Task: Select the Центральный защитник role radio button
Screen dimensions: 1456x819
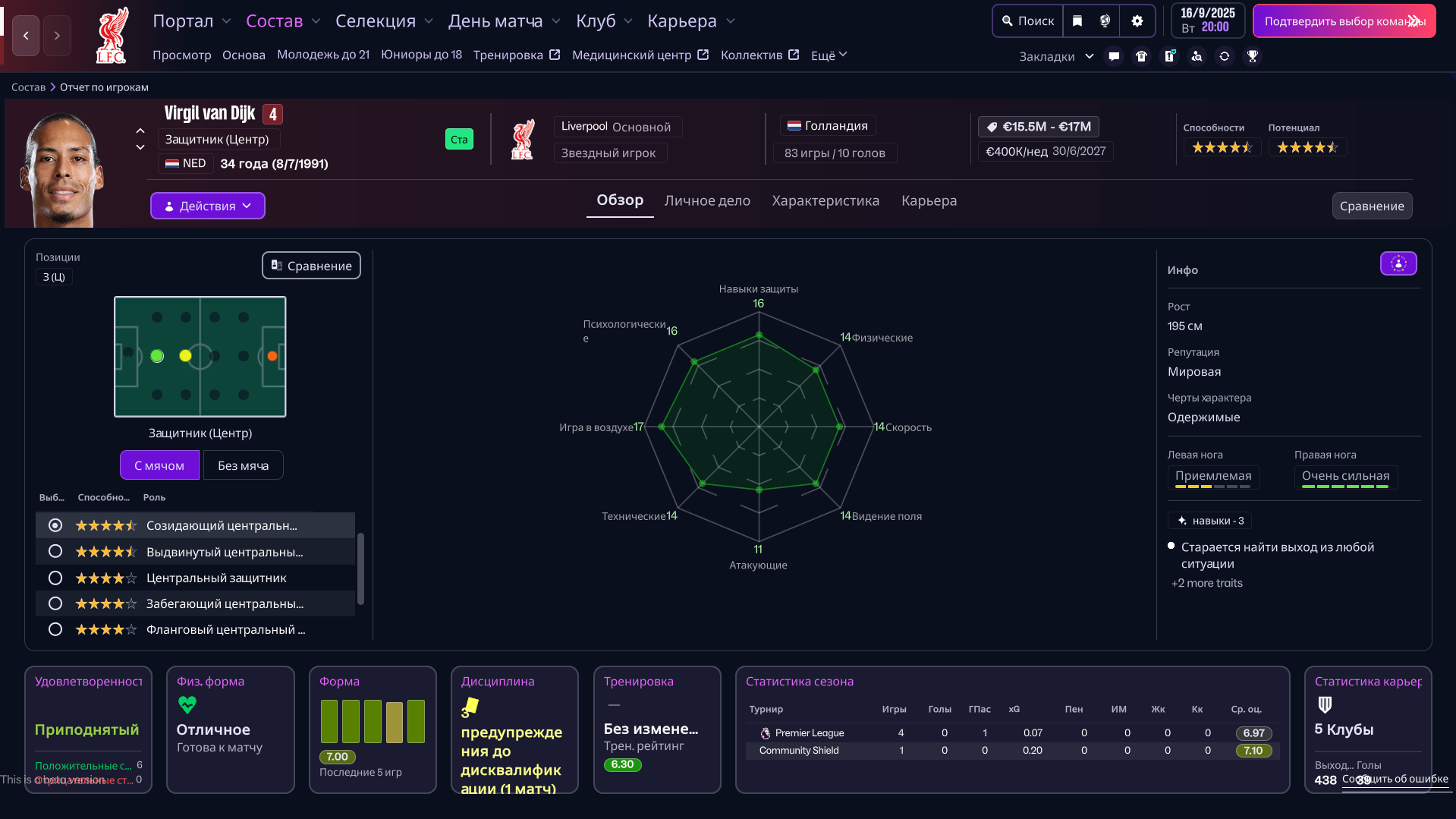Action: [55, 578]
